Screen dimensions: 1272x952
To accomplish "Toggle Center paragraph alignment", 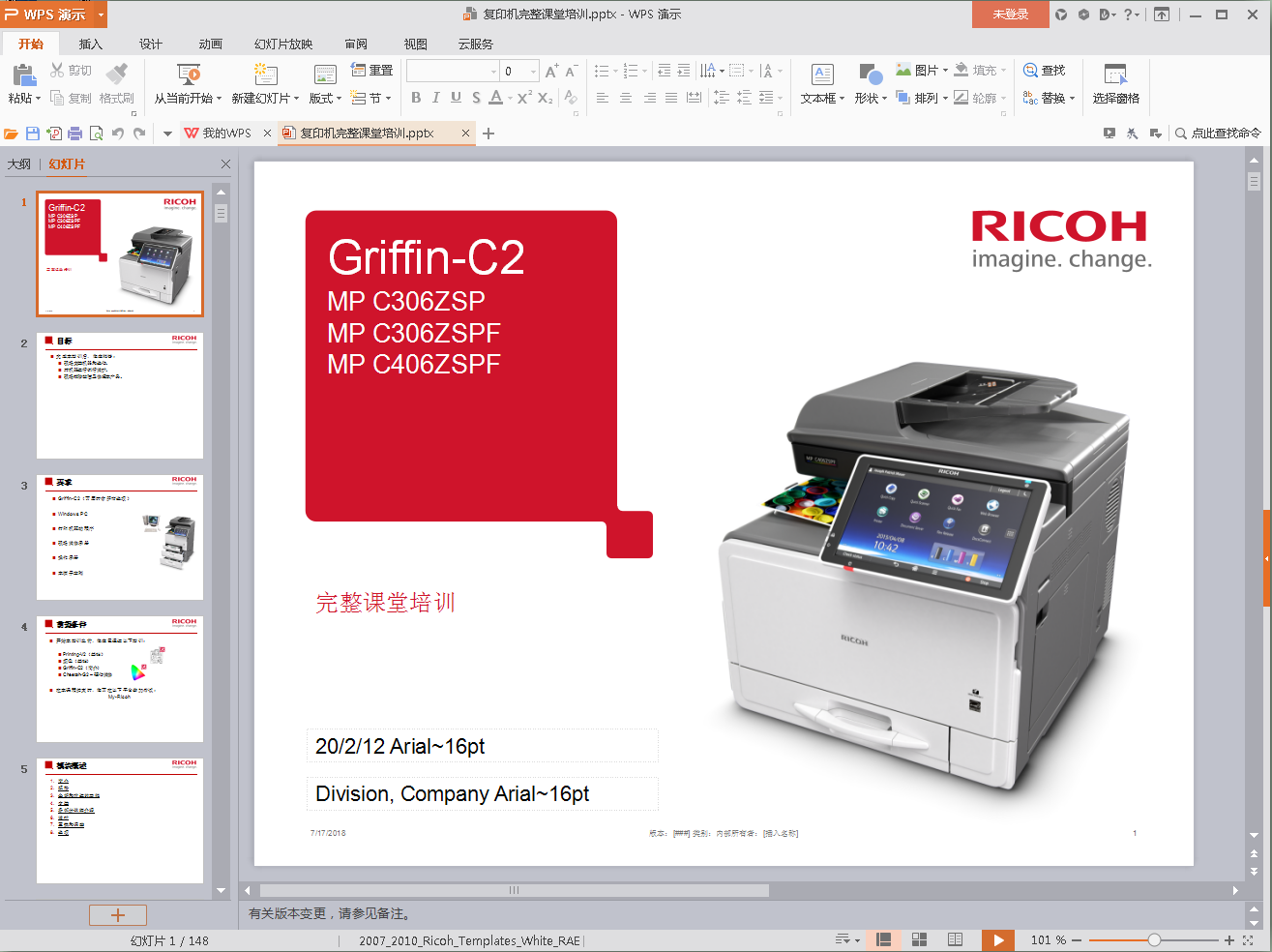I will pos(626,98).
